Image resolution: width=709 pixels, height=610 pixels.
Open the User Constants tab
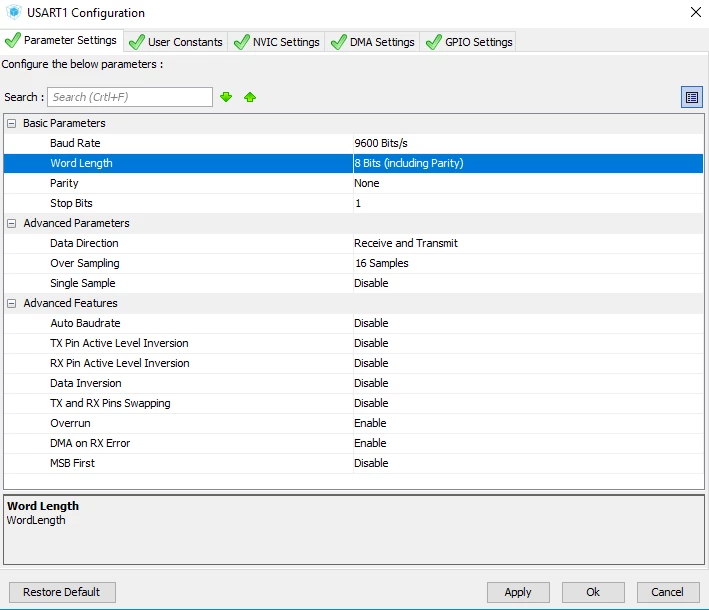click(x=175, y=42)
